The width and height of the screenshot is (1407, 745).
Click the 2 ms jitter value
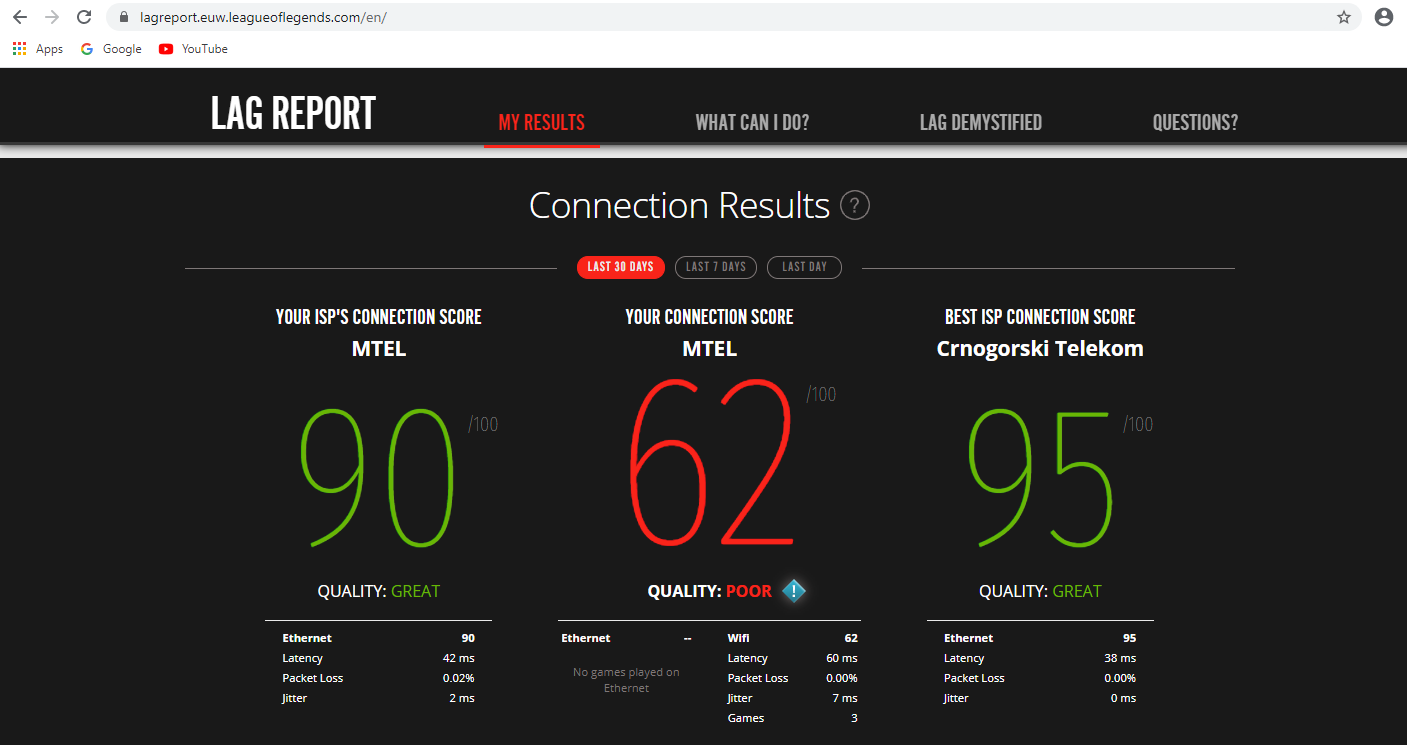(x=462, y=698)
